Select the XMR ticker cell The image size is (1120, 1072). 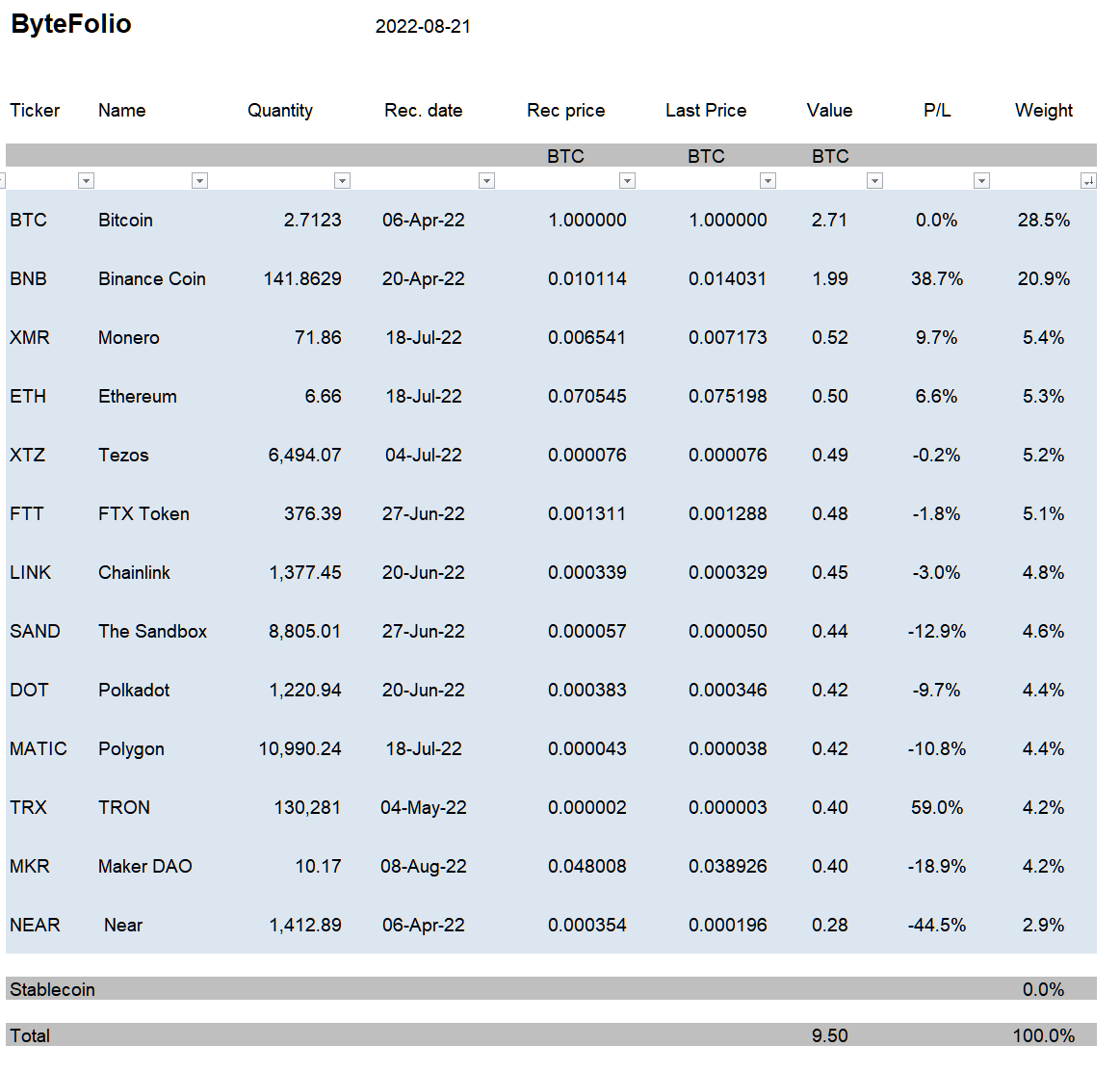pos(30,337)
